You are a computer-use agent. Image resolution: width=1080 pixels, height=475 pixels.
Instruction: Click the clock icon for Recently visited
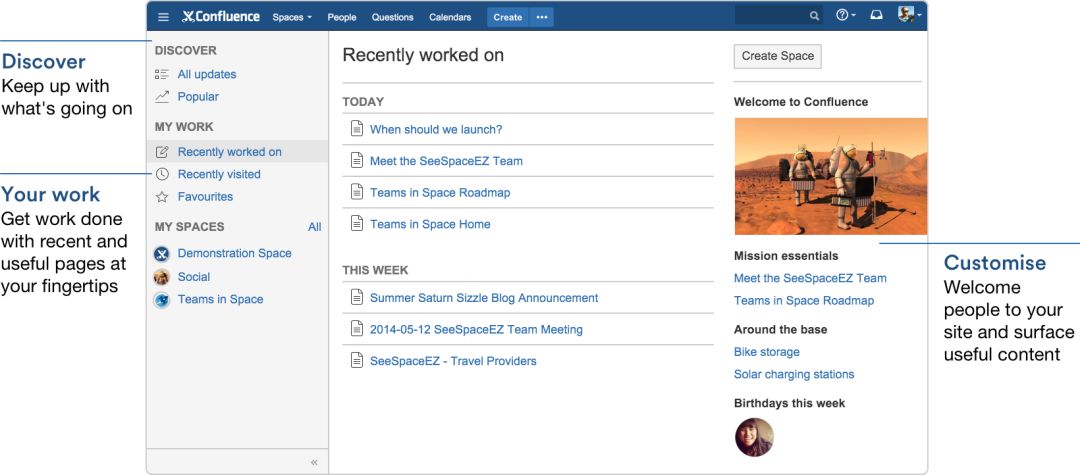(x=162, y=174)
